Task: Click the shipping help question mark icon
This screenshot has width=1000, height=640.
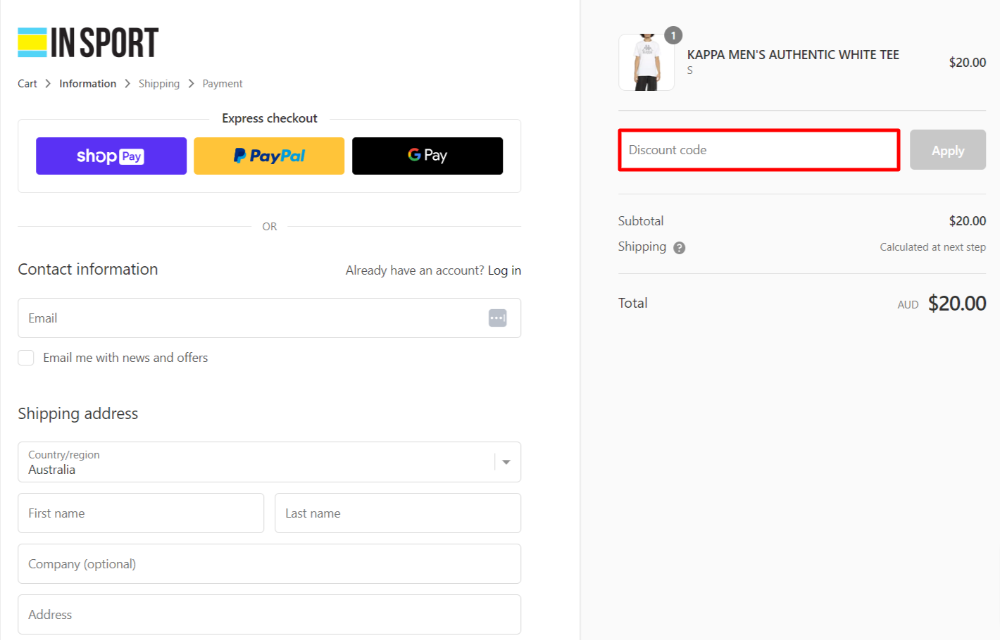Action: [679, 248]
